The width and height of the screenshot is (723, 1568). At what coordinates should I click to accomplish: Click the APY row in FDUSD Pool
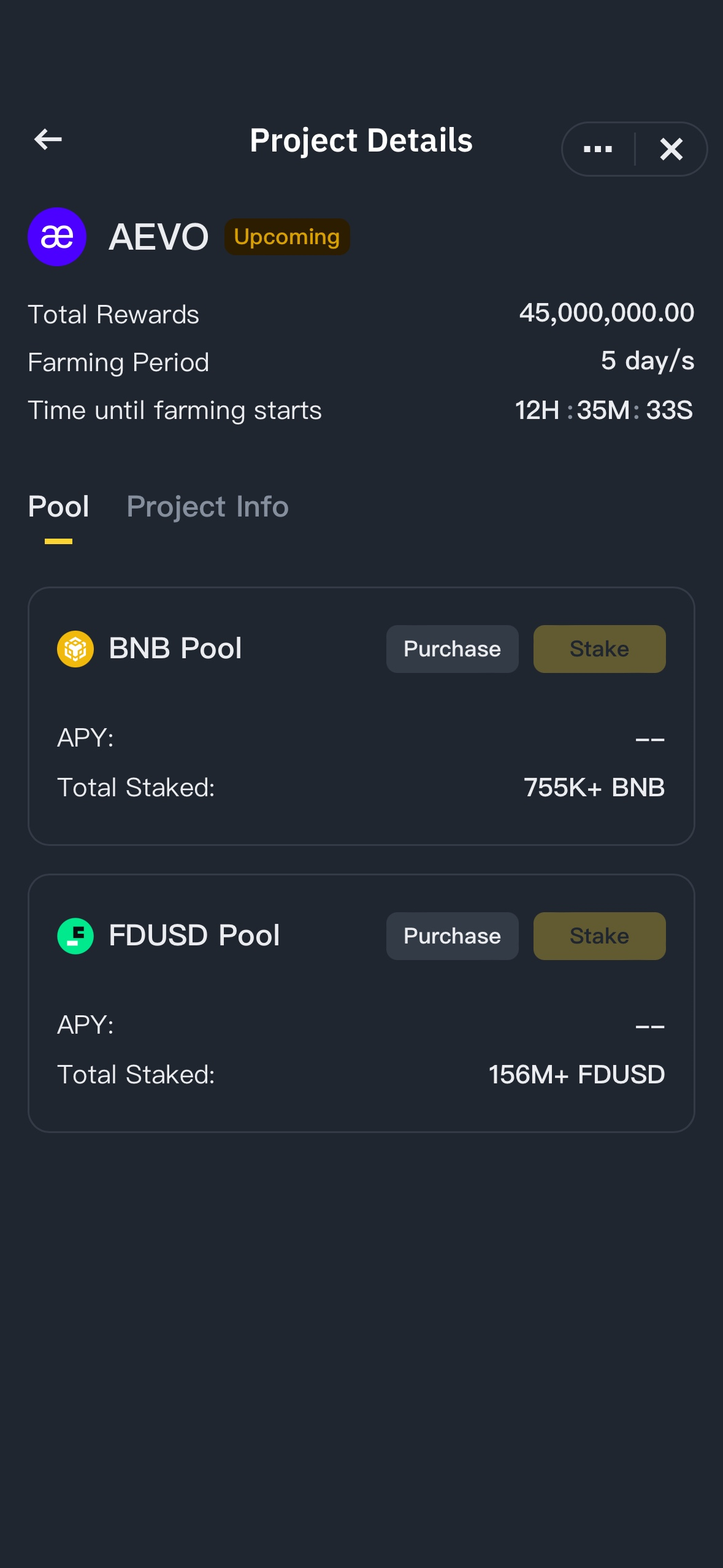pyautogui.click(x=361, y=1024)
